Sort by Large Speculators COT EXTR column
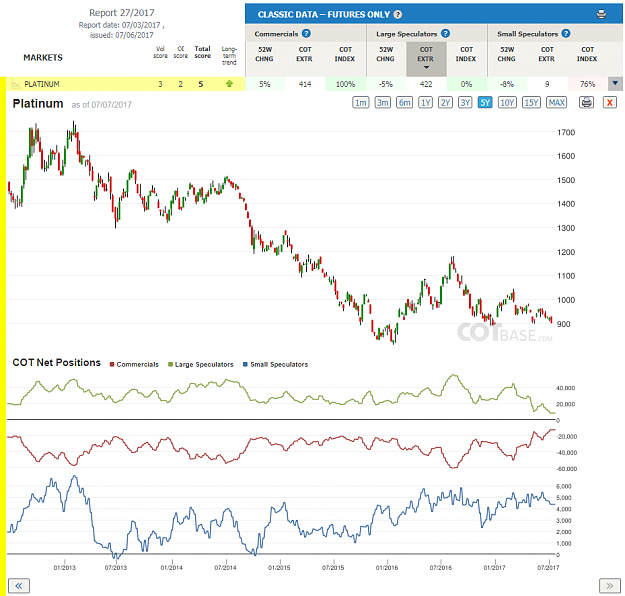 [x=426, y=59]
